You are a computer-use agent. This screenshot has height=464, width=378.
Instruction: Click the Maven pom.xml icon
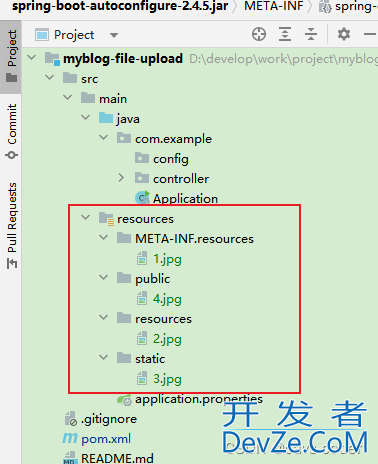tap(70, 438)
